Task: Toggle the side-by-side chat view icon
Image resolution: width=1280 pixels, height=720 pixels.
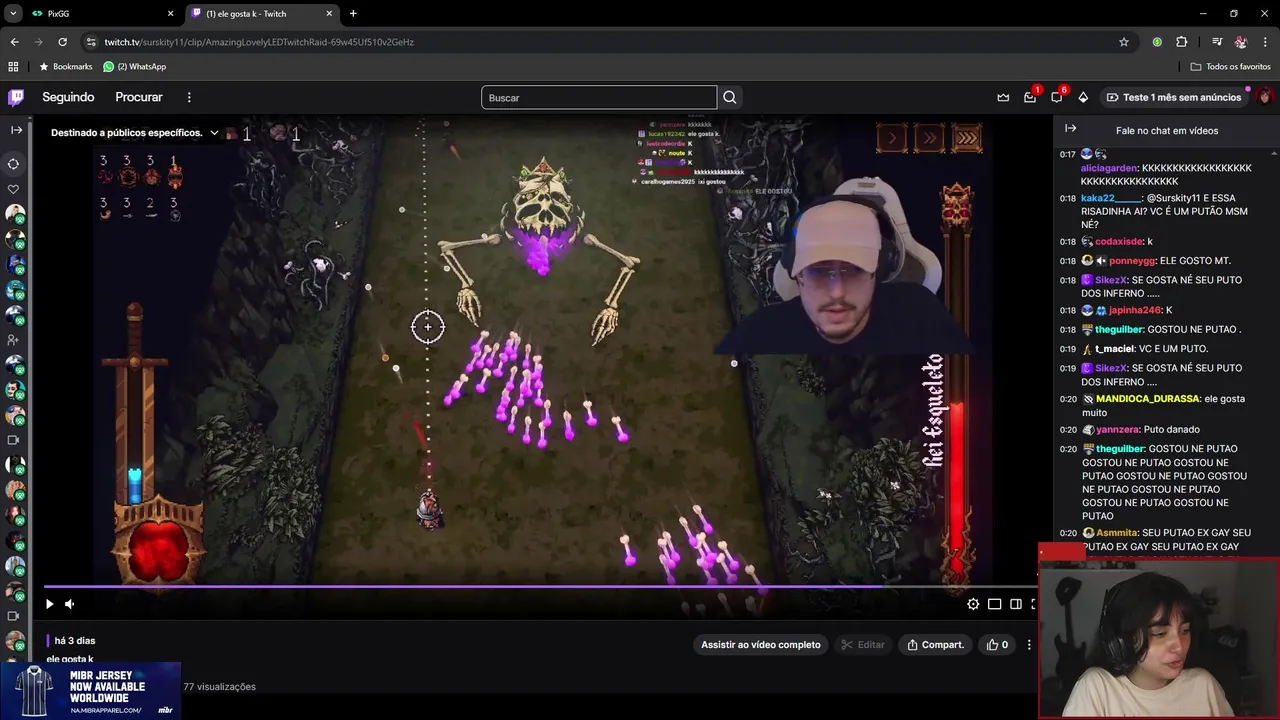Action: (1016, 604)
